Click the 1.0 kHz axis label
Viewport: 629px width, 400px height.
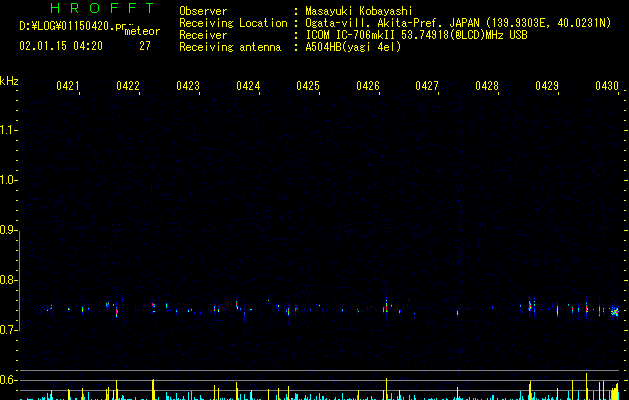(x=8, y=180)
